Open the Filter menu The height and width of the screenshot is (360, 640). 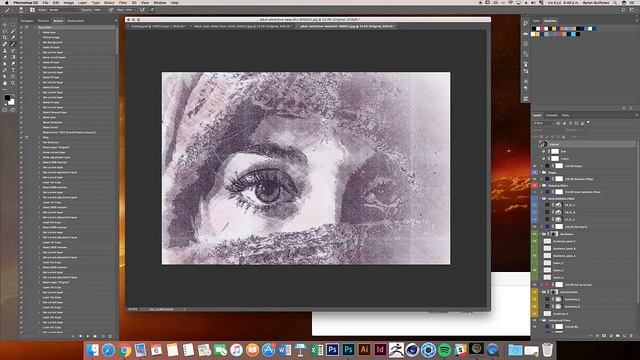tap(122, 2)
